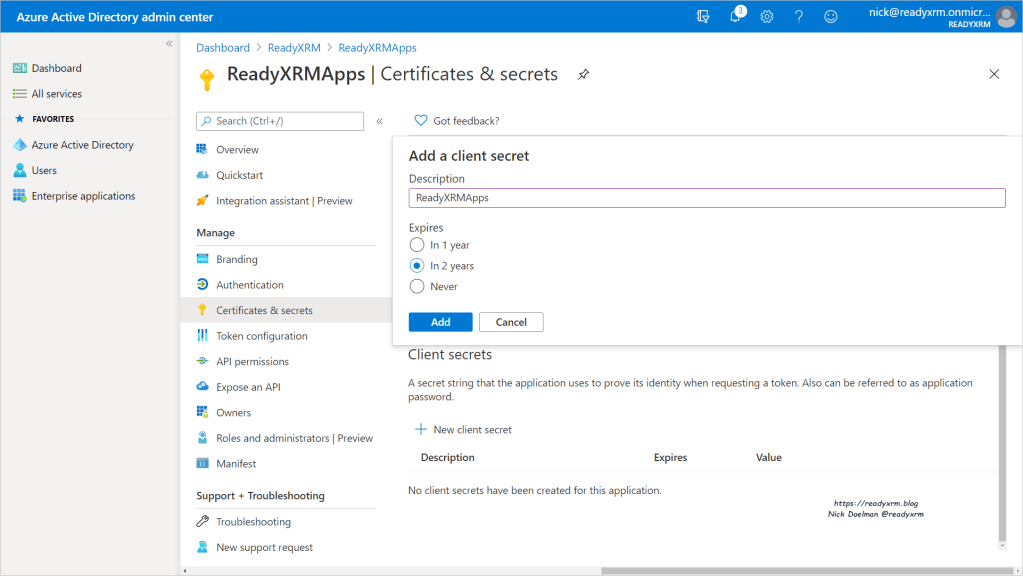Click the Dashboard breadcrumb link
Image resolution: width=1023 pixels, height=576 pixels.
[x=223, y=48]
